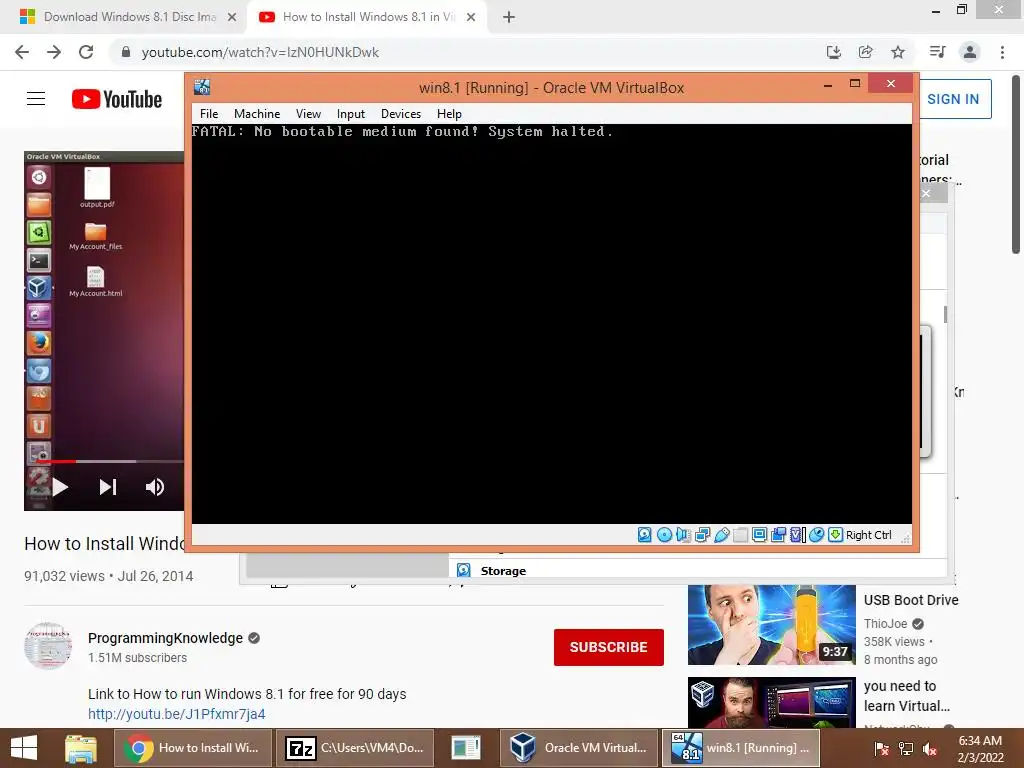This screenshot has width=1024, height=768.
Task: Click the green arrow host key icon
Action: pos(835,535)
